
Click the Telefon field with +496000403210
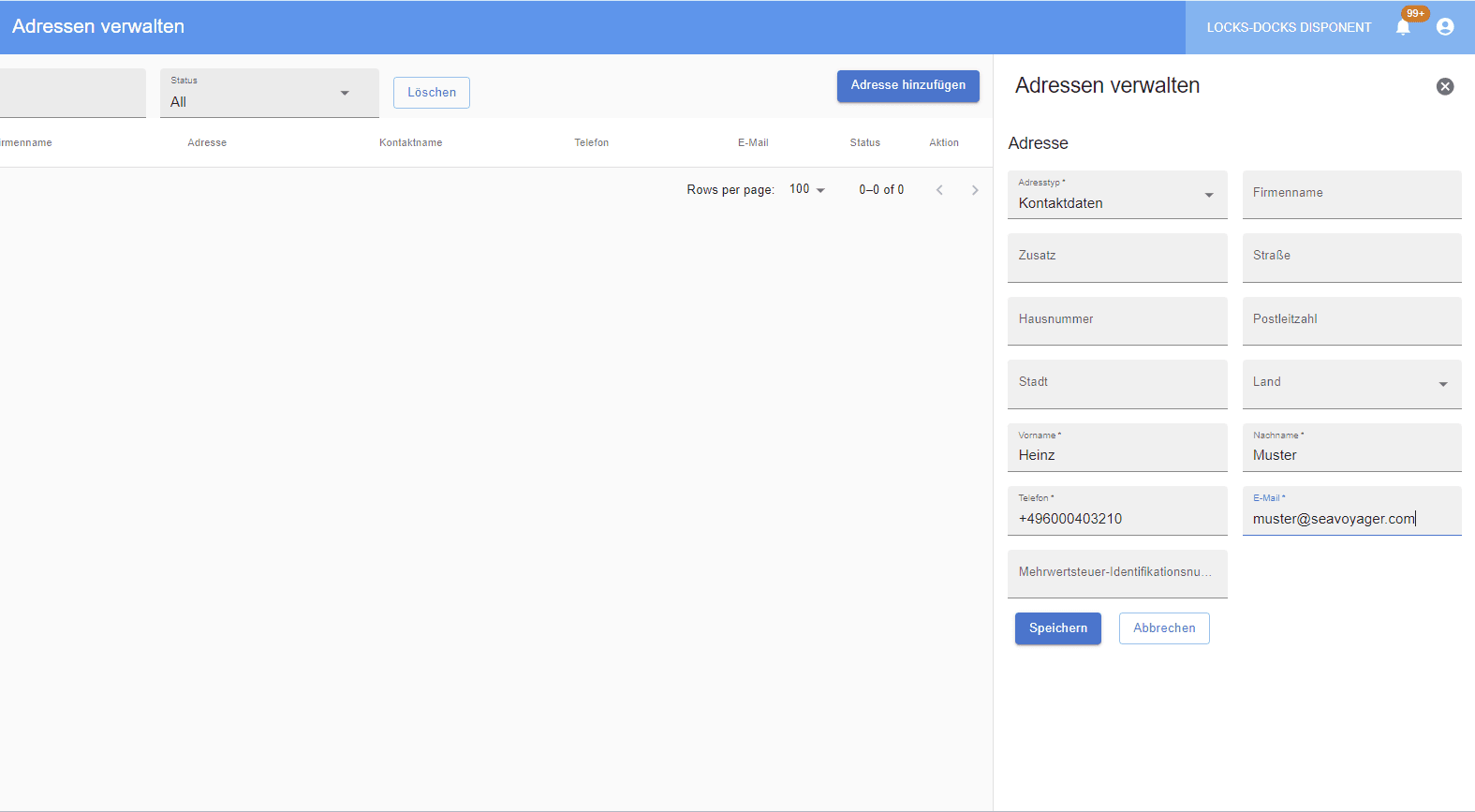point(1117,510)
